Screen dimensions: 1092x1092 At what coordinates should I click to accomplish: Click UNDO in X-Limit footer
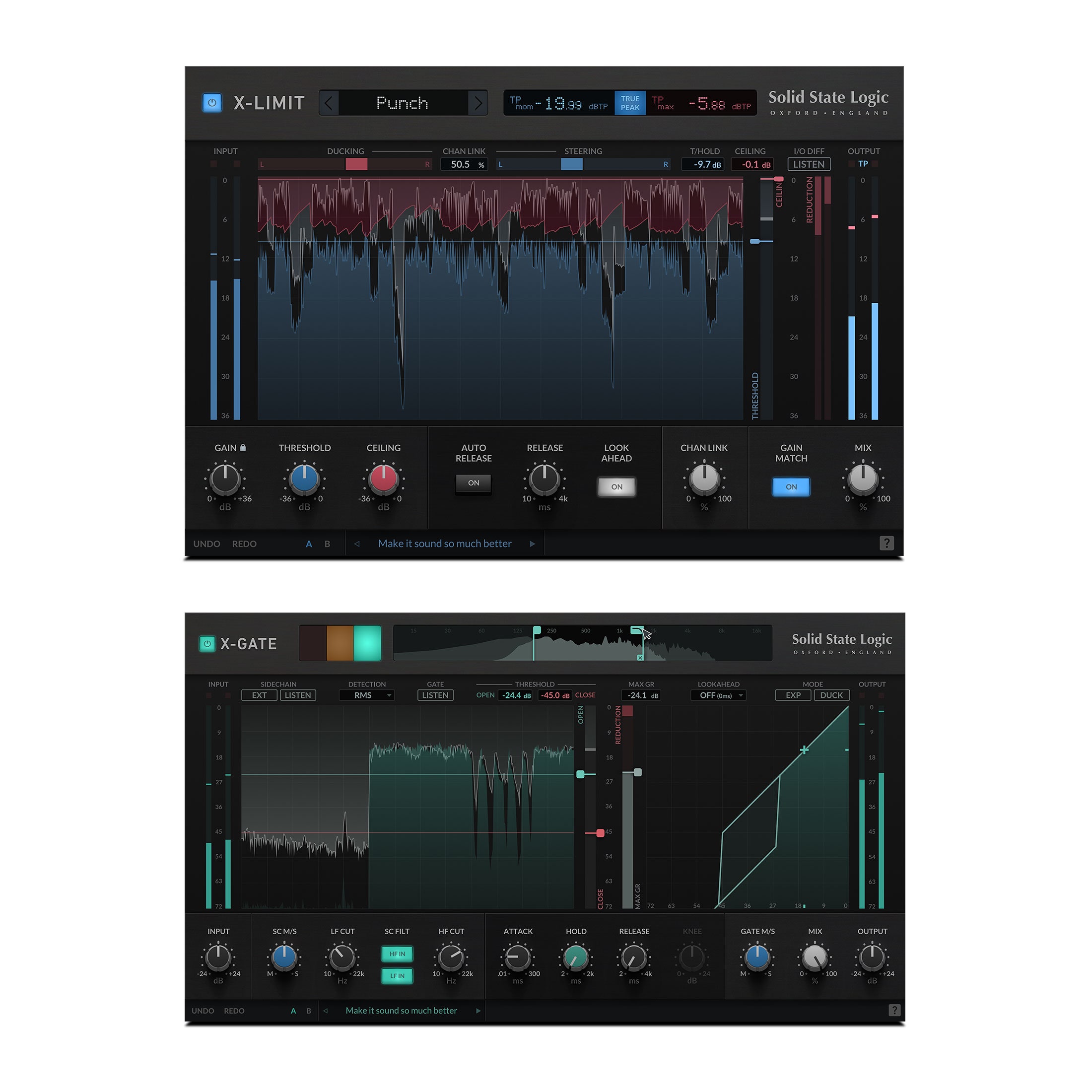[206, 544]
